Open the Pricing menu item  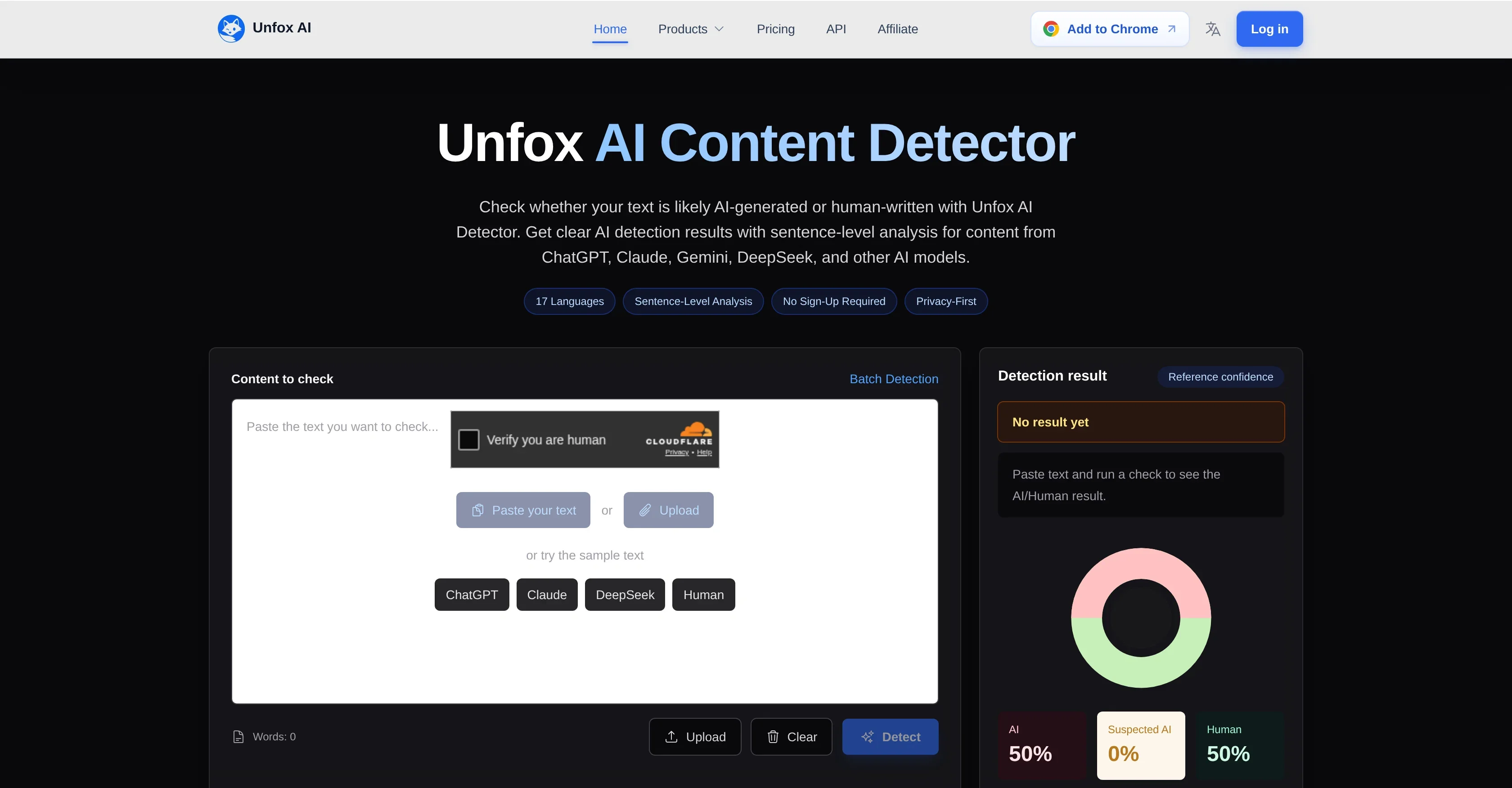tap(775, 29)
